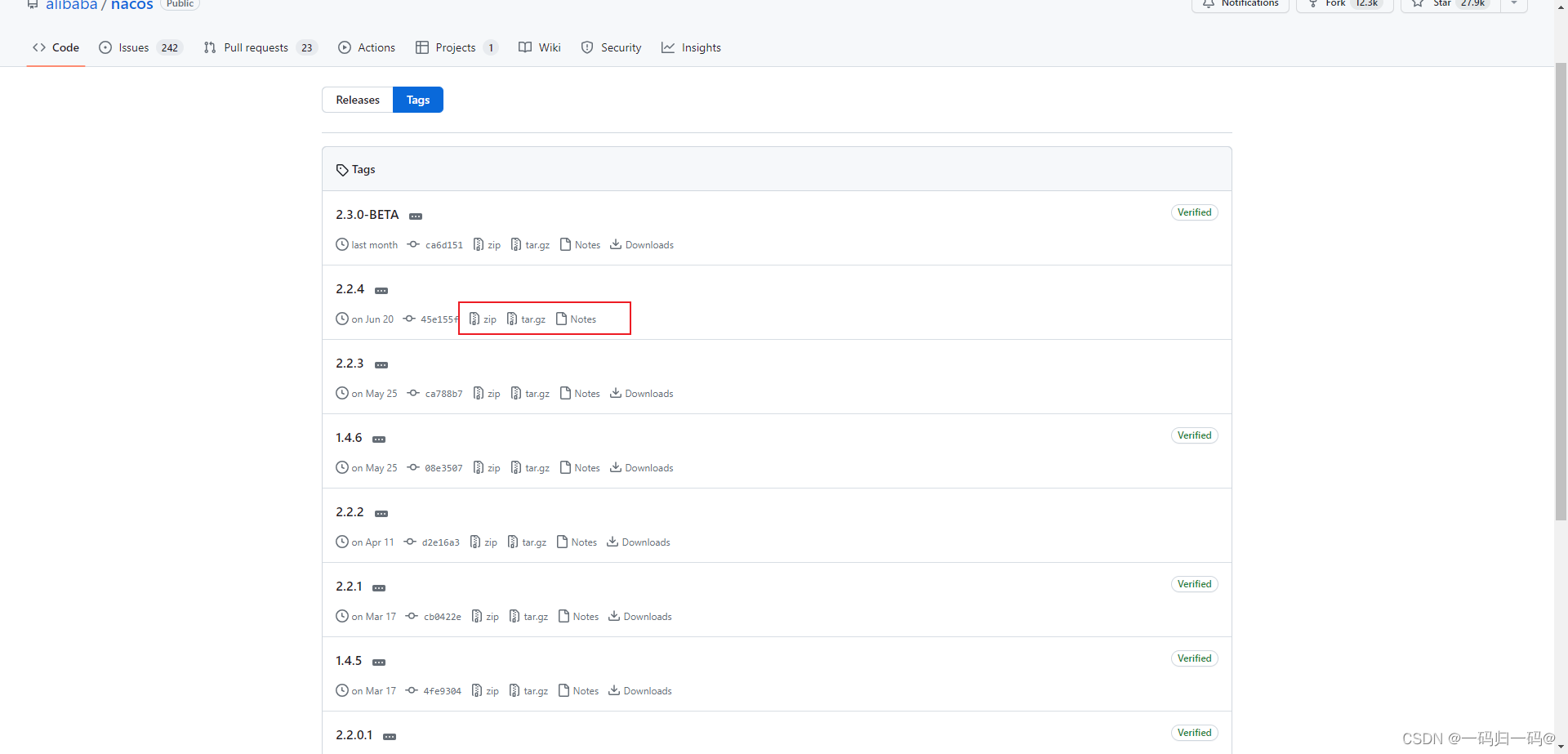Open the Code tab

56,47
